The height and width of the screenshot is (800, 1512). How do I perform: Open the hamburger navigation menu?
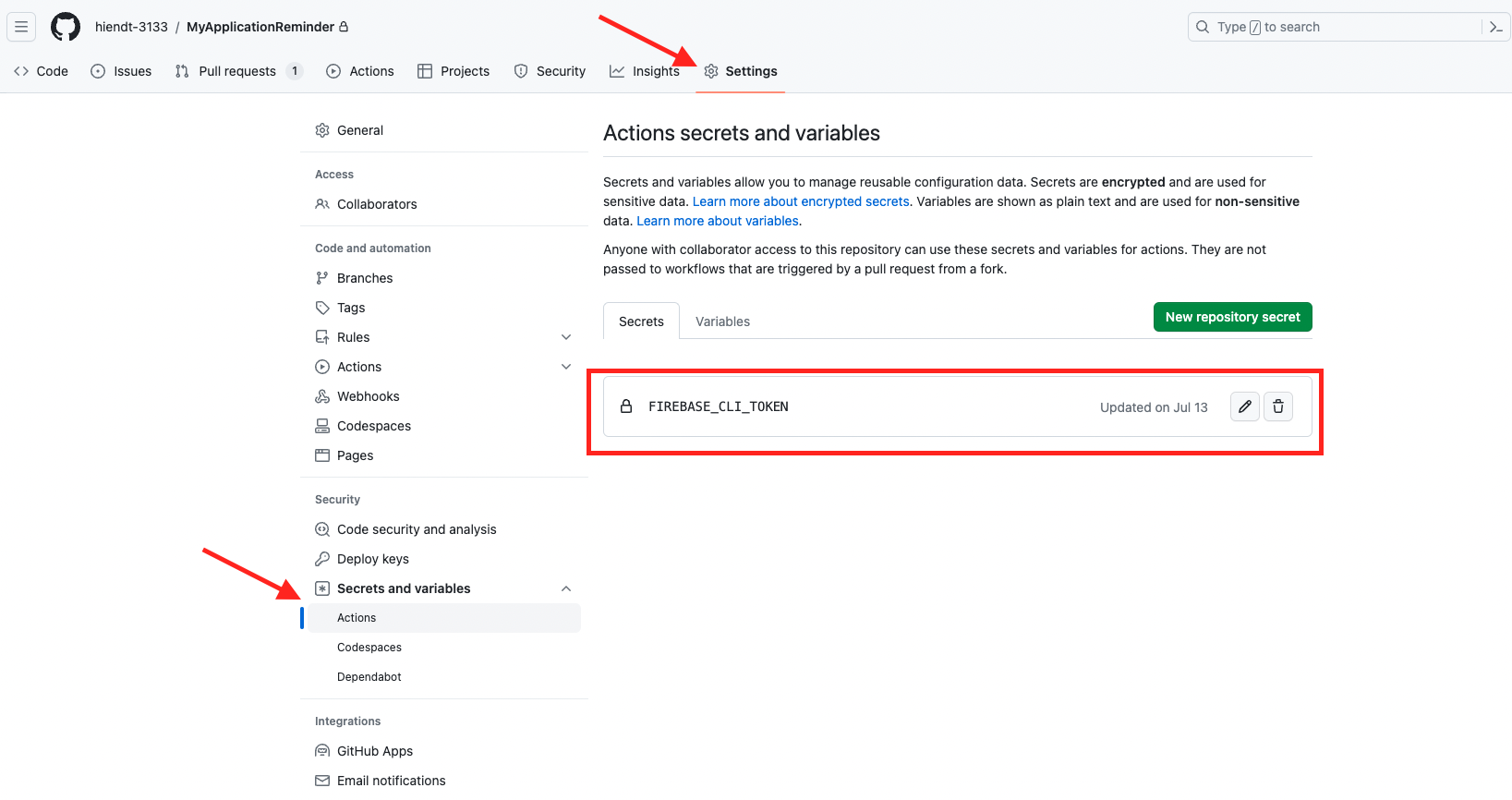pyautogui.click(x=21, y=27)
